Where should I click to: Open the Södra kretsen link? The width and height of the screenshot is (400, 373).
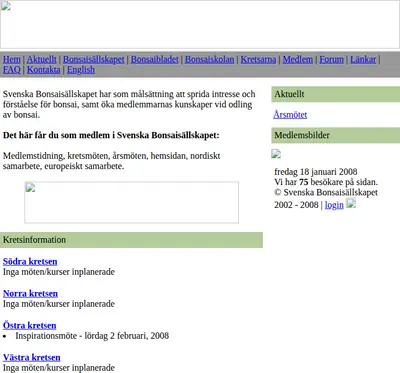pos(30,261)
